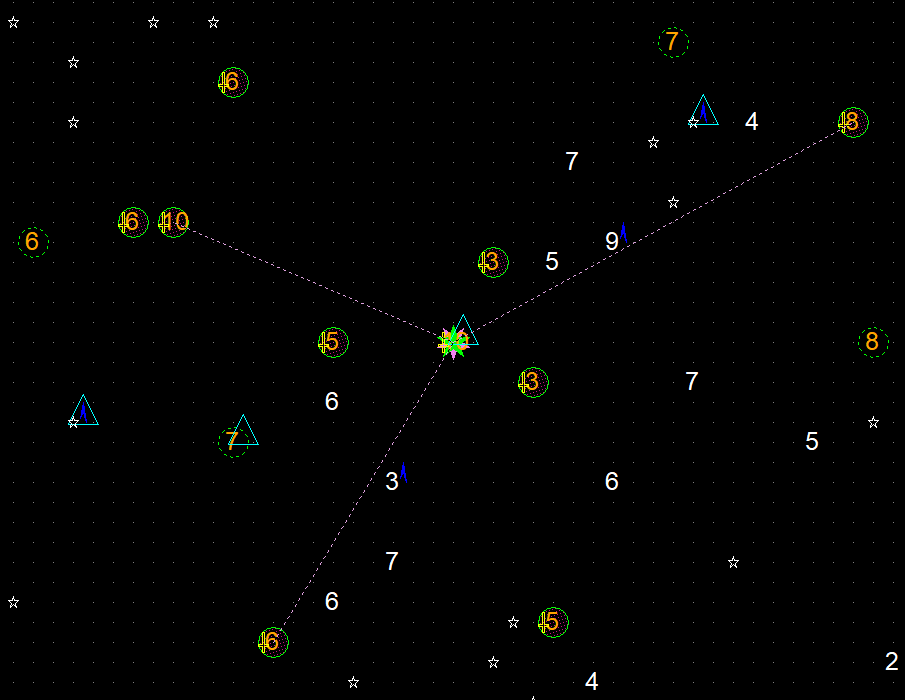Select the circled 3 next to white number 5
This screenshot has width=905, height=700.
493,262
